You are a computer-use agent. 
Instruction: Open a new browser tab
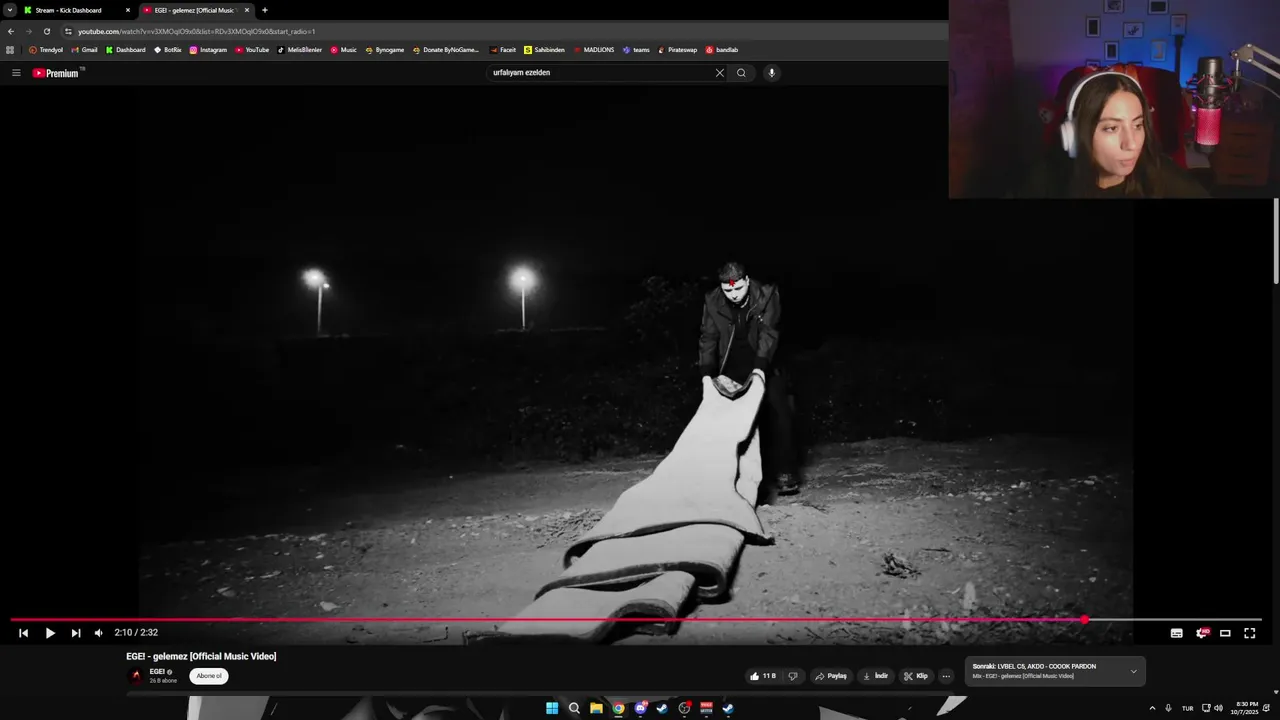[x=265, y=10]
